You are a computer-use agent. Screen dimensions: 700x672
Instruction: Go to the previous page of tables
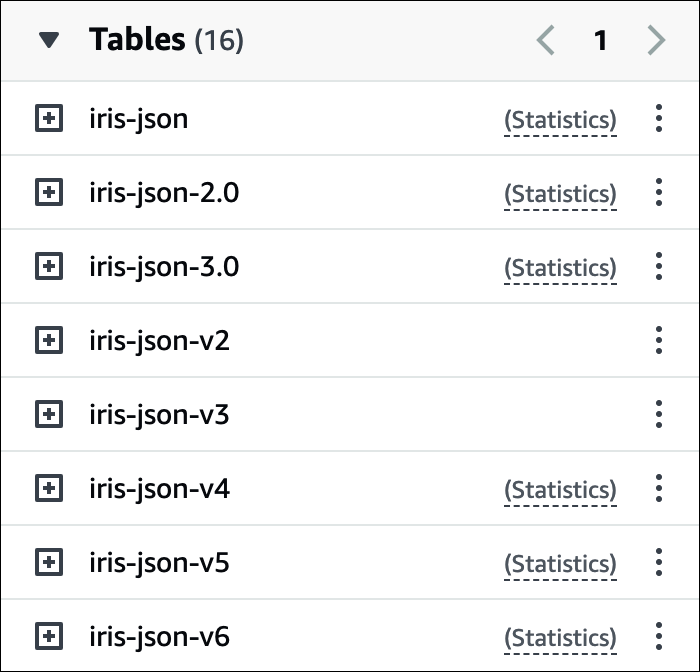click(x=545, y=41)
